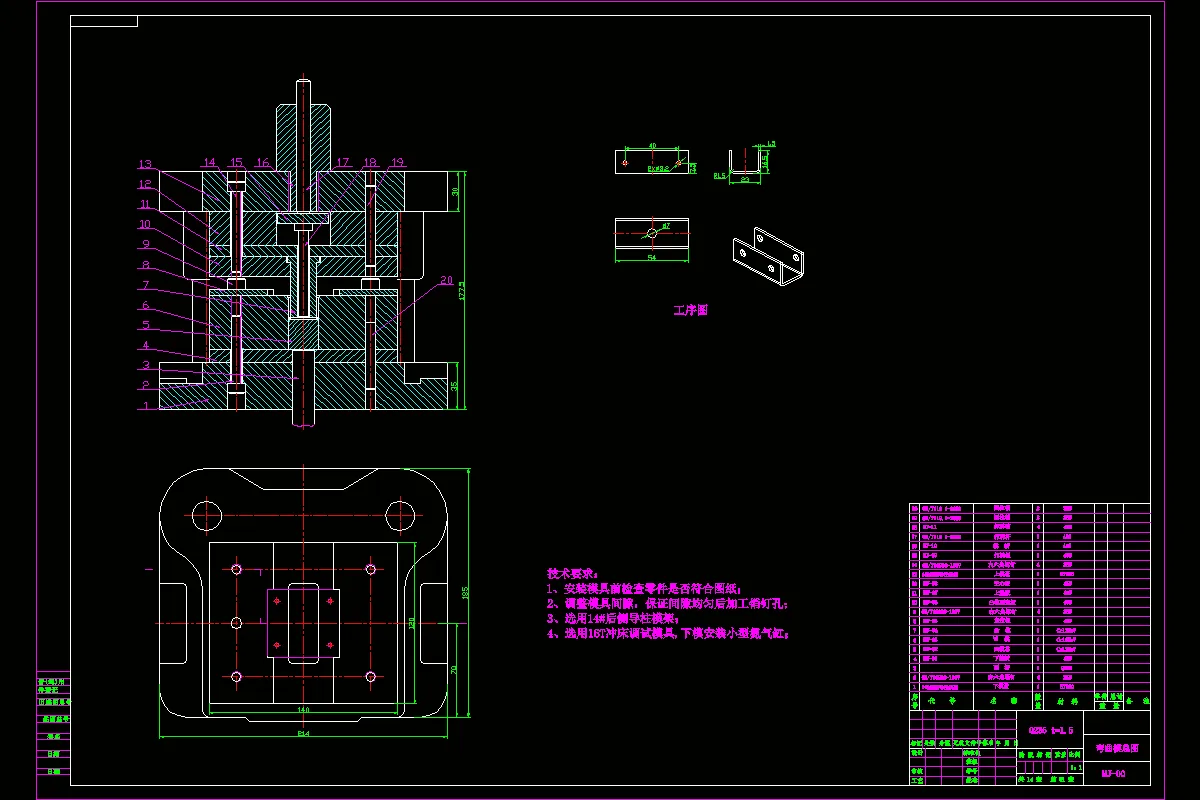Image resolution: width=1200 pixels, height=800 pixels.
Task: Select part balloon number 4
Action: [x=146, y=346]
